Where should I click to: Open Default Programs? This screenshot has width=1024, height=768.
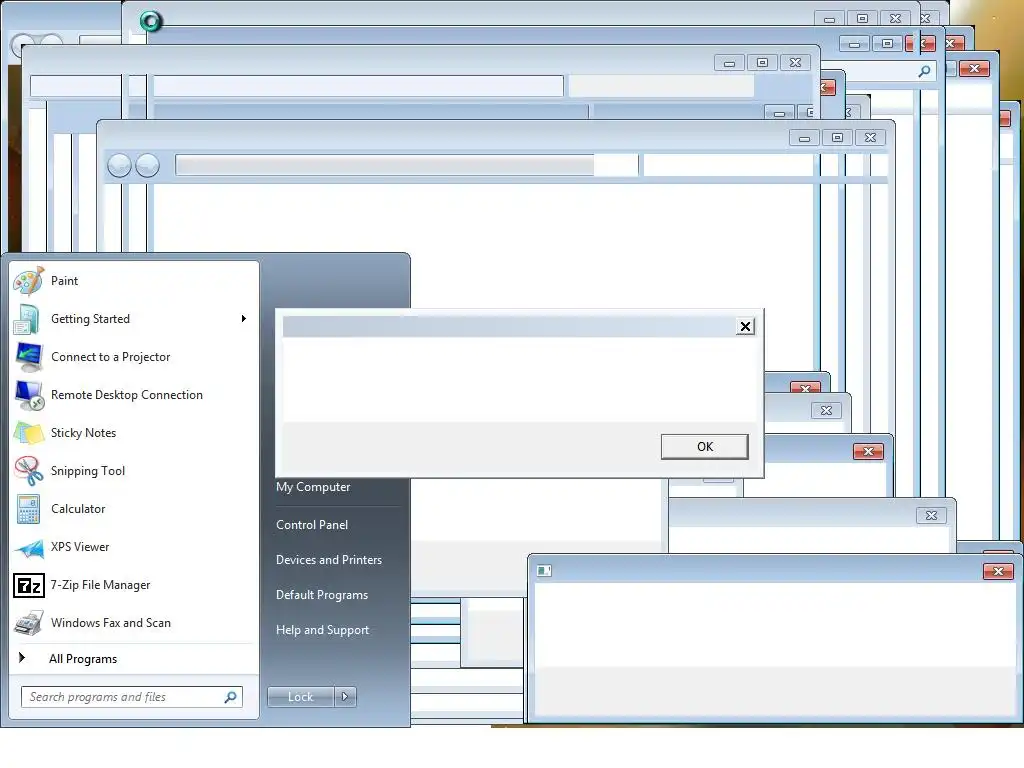[322, 595]
